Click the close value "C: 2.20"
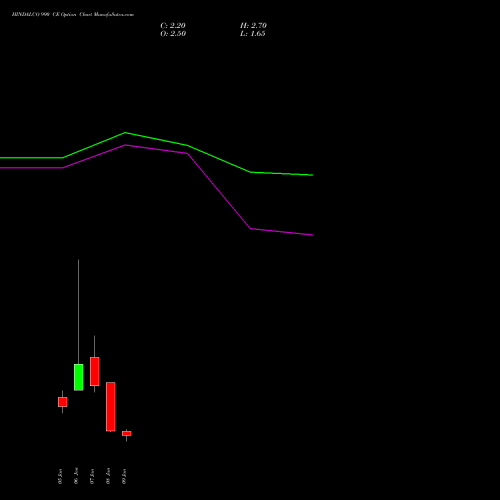The width and height of the screenshot is (500, 500). [173, 26]
